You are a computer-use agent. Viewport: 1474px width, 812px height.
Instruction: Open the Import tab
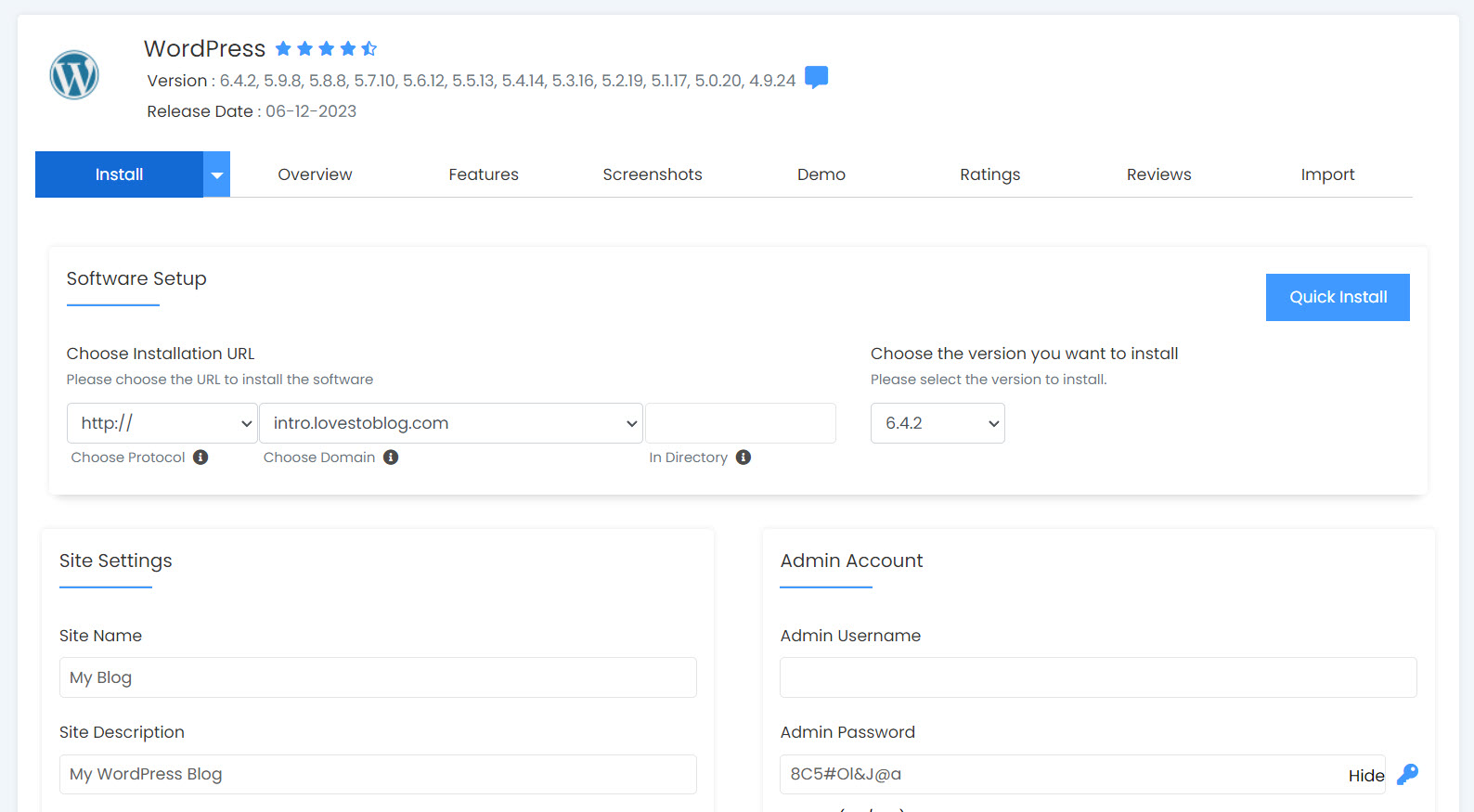pyautogui.click(x=1327, y=174)
